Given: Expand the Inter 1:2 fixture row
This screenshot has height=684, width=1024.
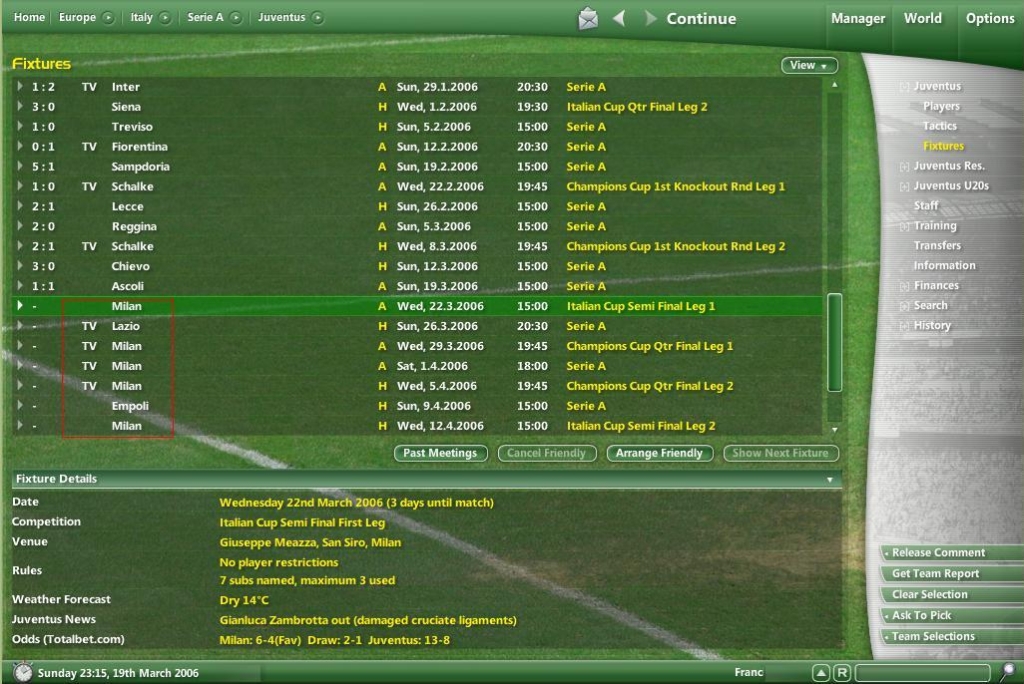Looking at the screenshot, I should (x=20, y=86).
